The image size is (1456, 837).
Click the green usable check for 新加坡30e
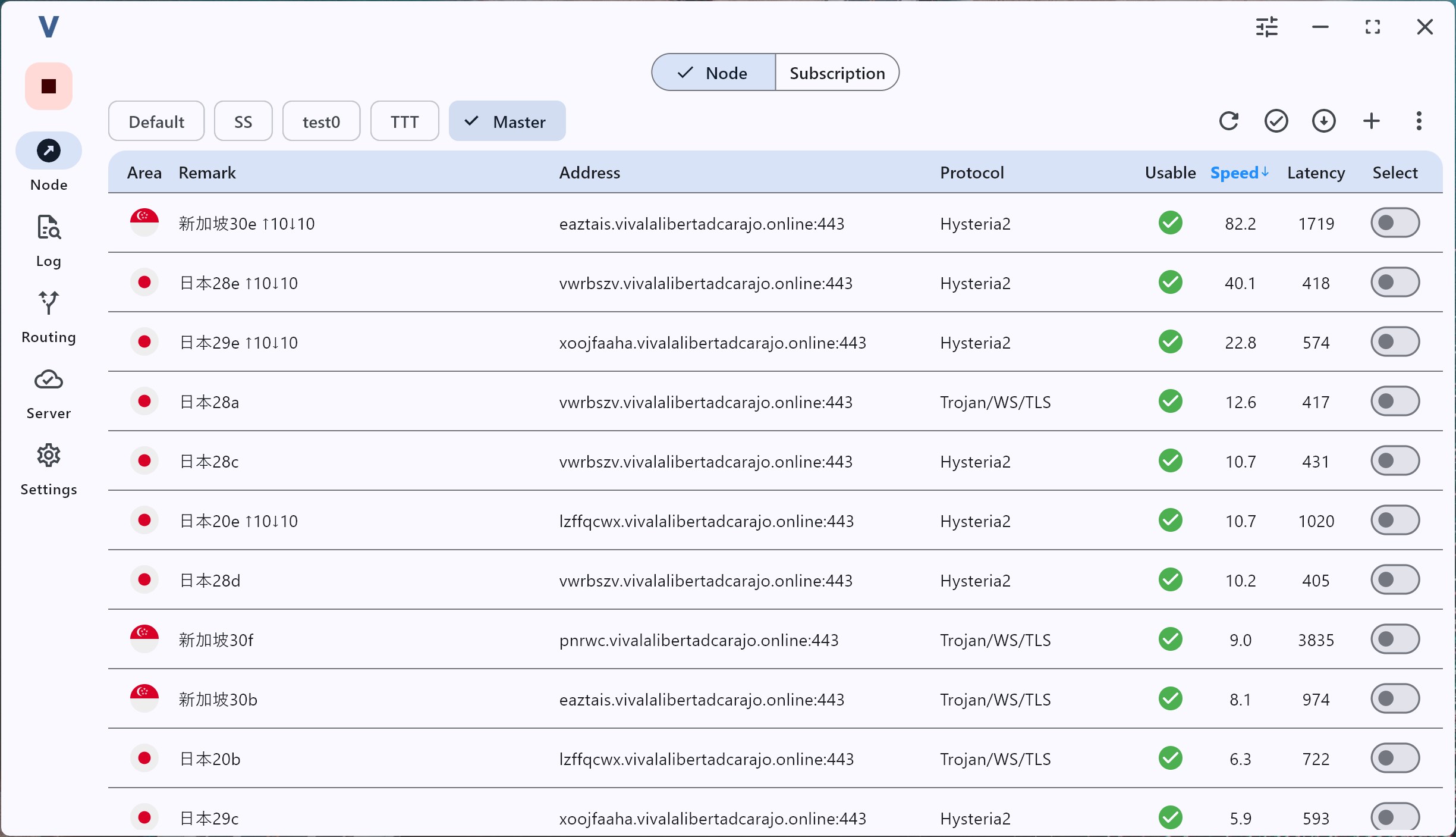coord(1171,223)
